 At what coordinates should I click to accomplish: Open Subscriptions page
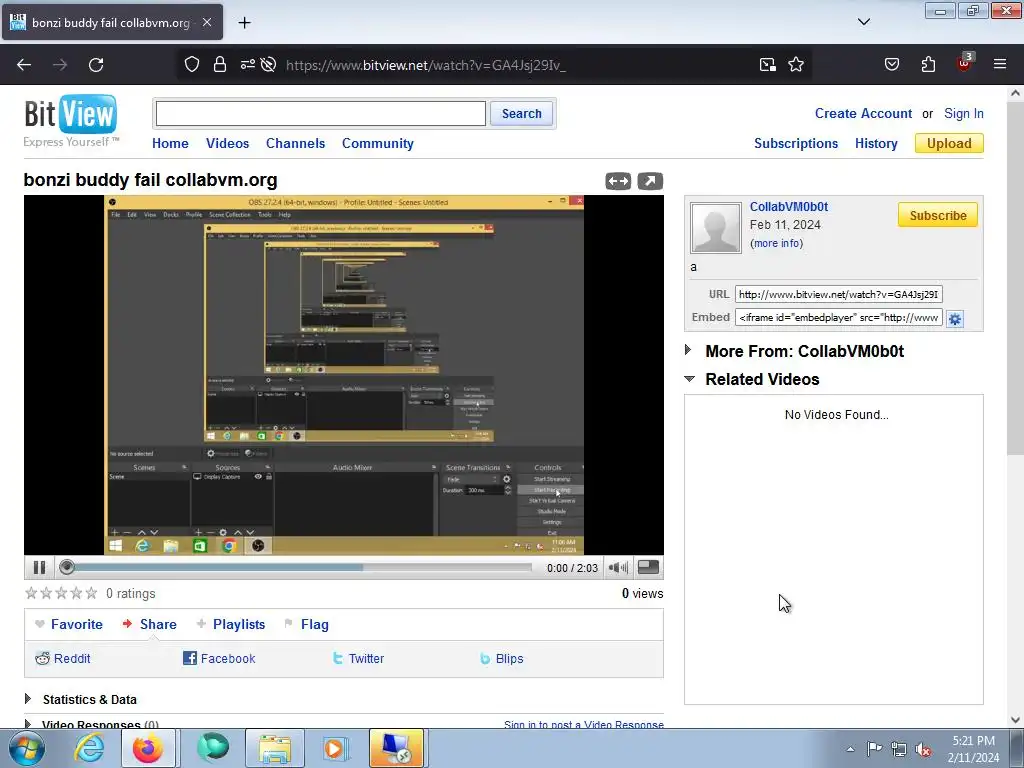pyautogui.click(x=795, y=143)
